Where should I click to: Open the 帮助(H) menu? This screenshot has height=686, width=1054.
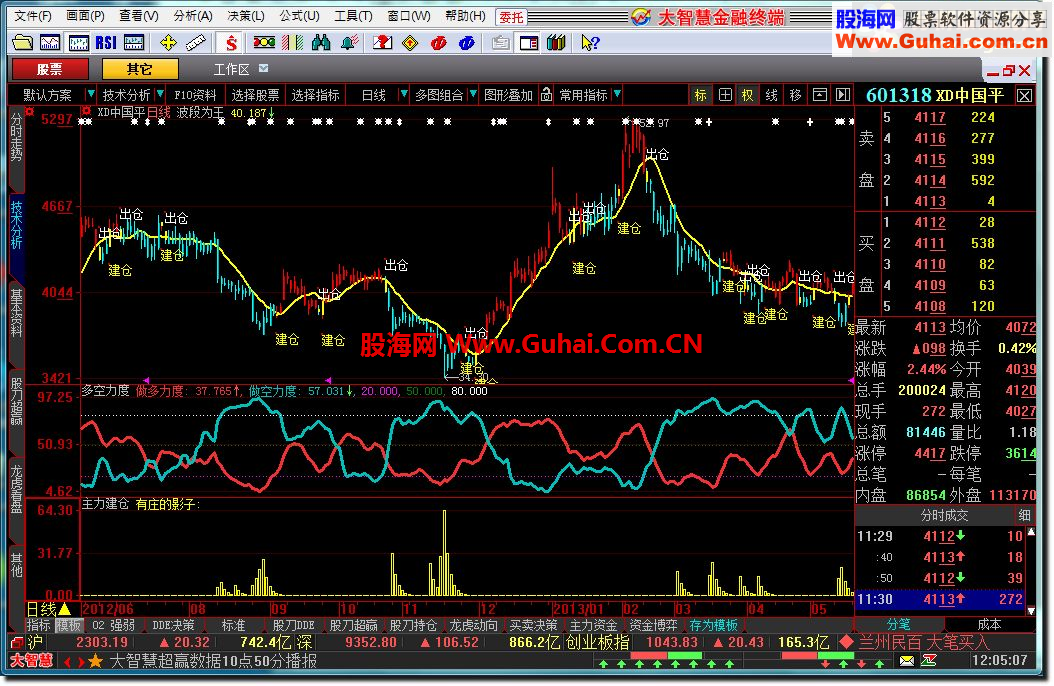click(x=465, y=15)
